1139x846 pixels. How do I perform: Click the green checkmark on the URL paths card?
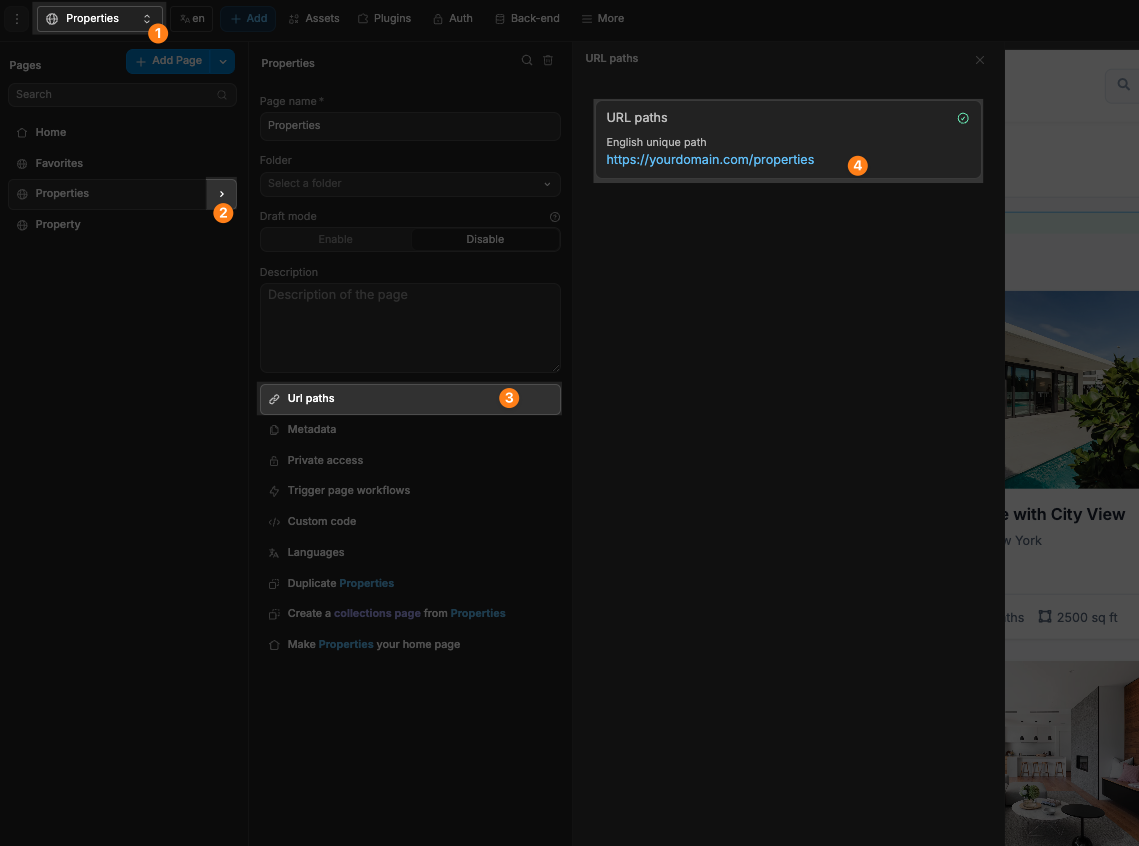pyautogui.click(x=963, y=117)
